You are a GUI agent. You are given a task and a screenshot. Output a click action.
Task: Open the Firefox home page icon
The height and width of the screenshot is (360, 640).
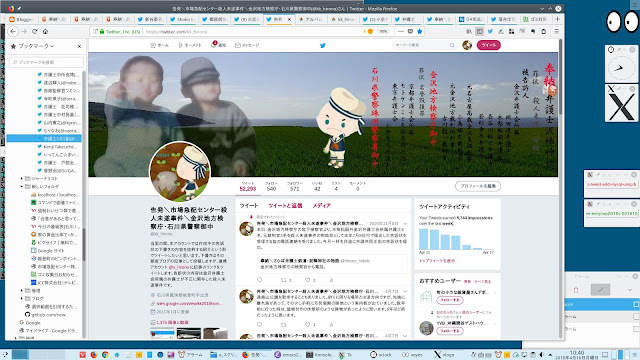coord(45,31)
